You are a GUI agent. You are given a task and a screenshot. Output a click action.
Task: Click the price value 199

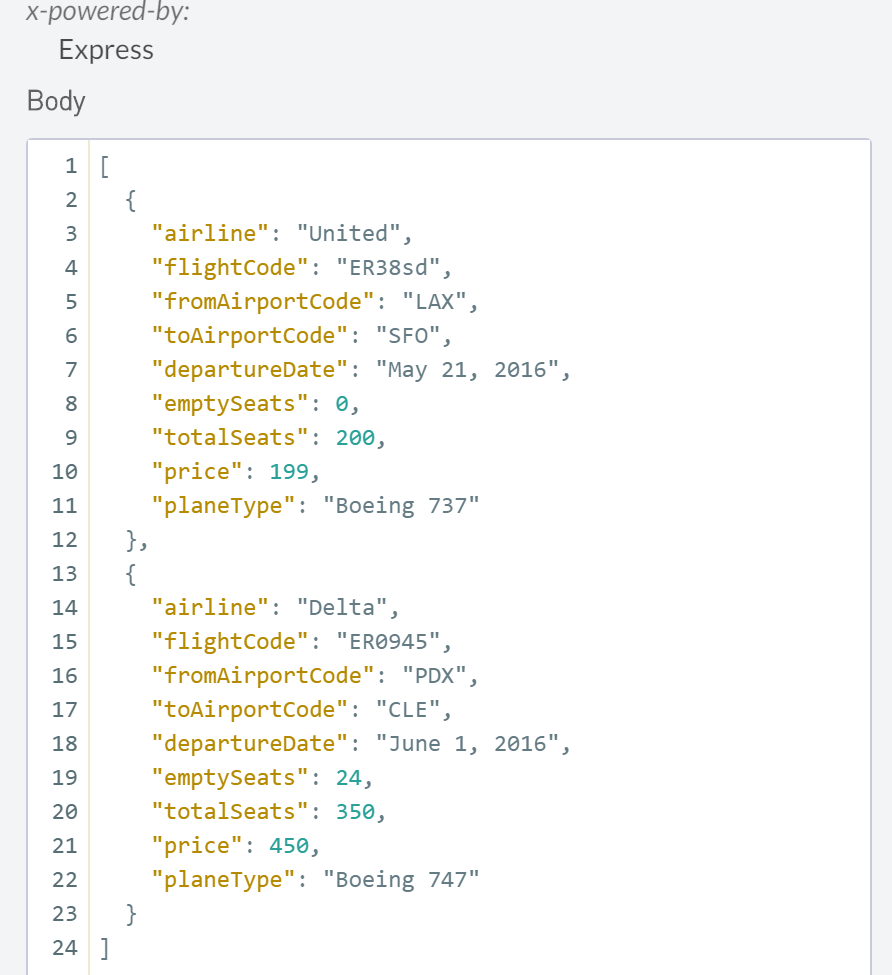tap(289, 471)
